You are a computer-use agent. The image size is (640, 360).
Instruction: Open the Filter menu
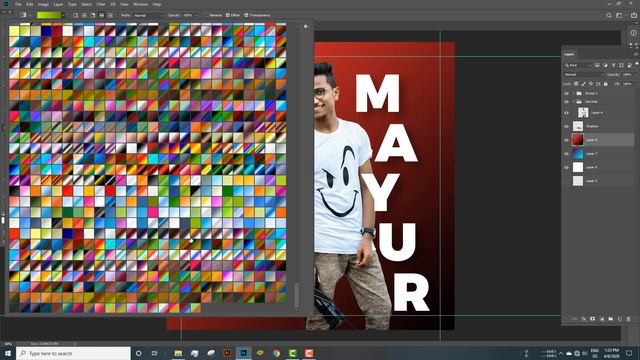point(101,4)
